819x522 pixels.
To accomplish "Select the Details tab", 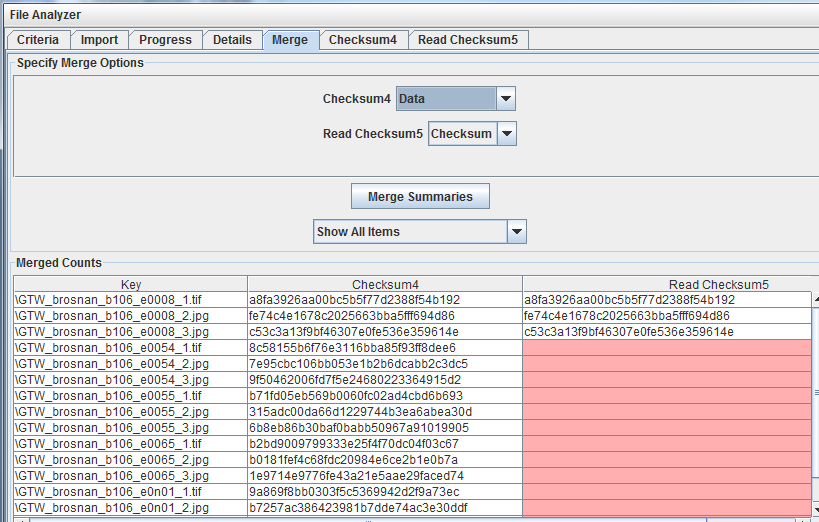I will point(232,40).
